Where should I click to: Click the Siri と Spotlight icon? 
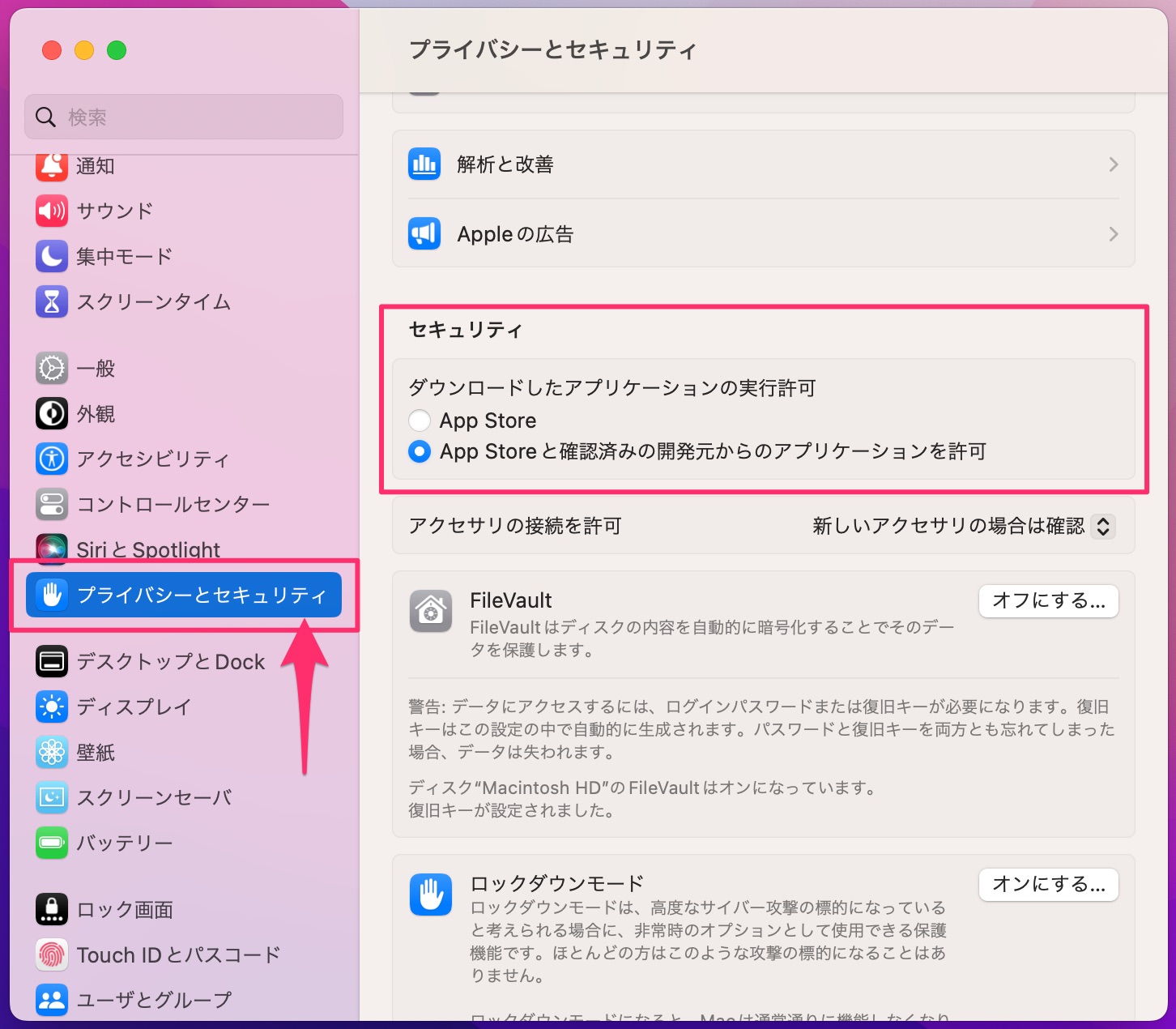tap(52, 548)
